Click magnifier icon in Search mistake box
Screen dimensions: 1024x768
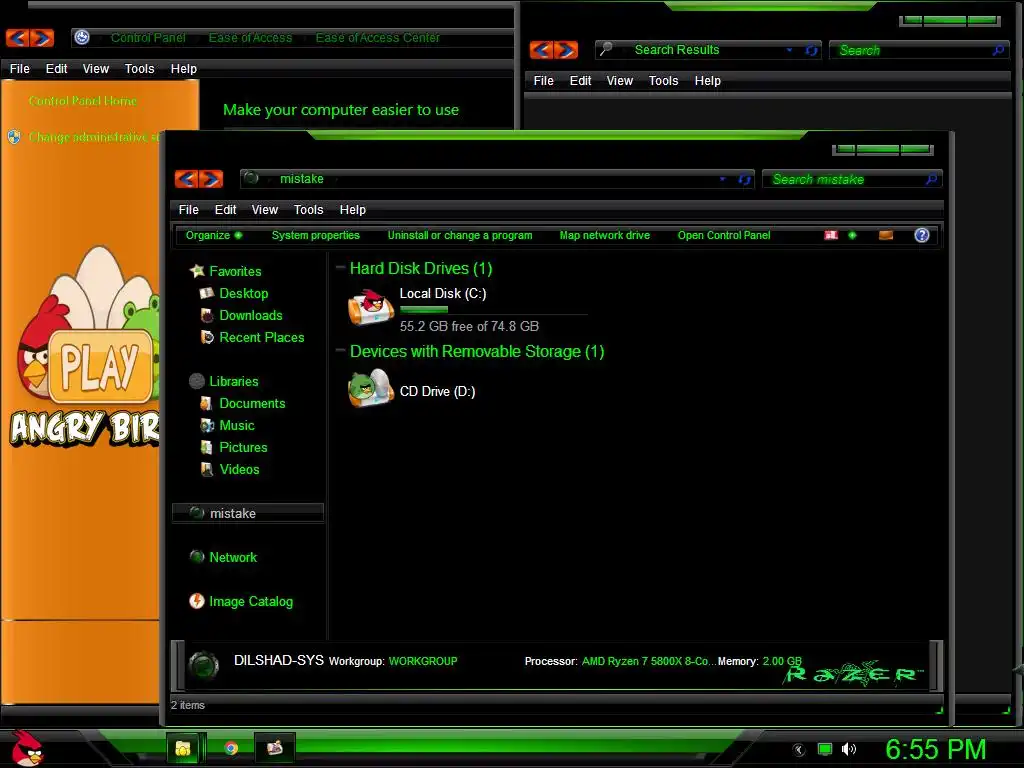[931, 179]
